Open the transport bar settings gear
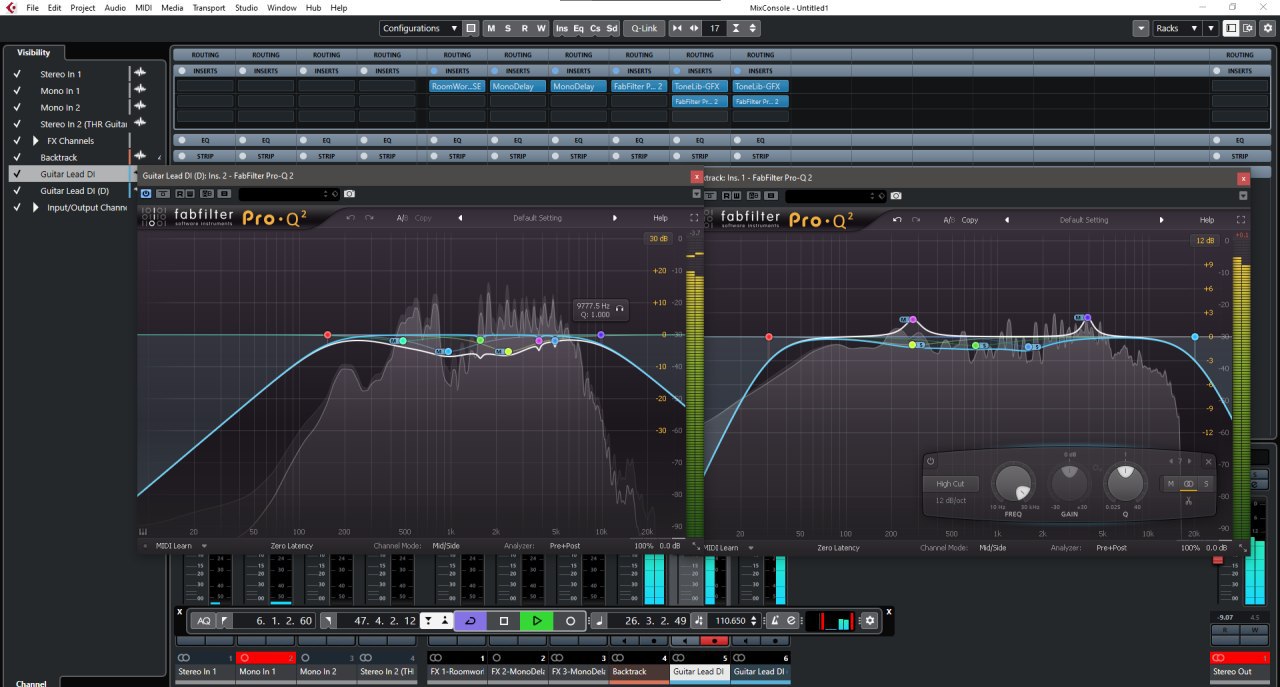This screenshot has width=1280, height=687. point(869,621)
